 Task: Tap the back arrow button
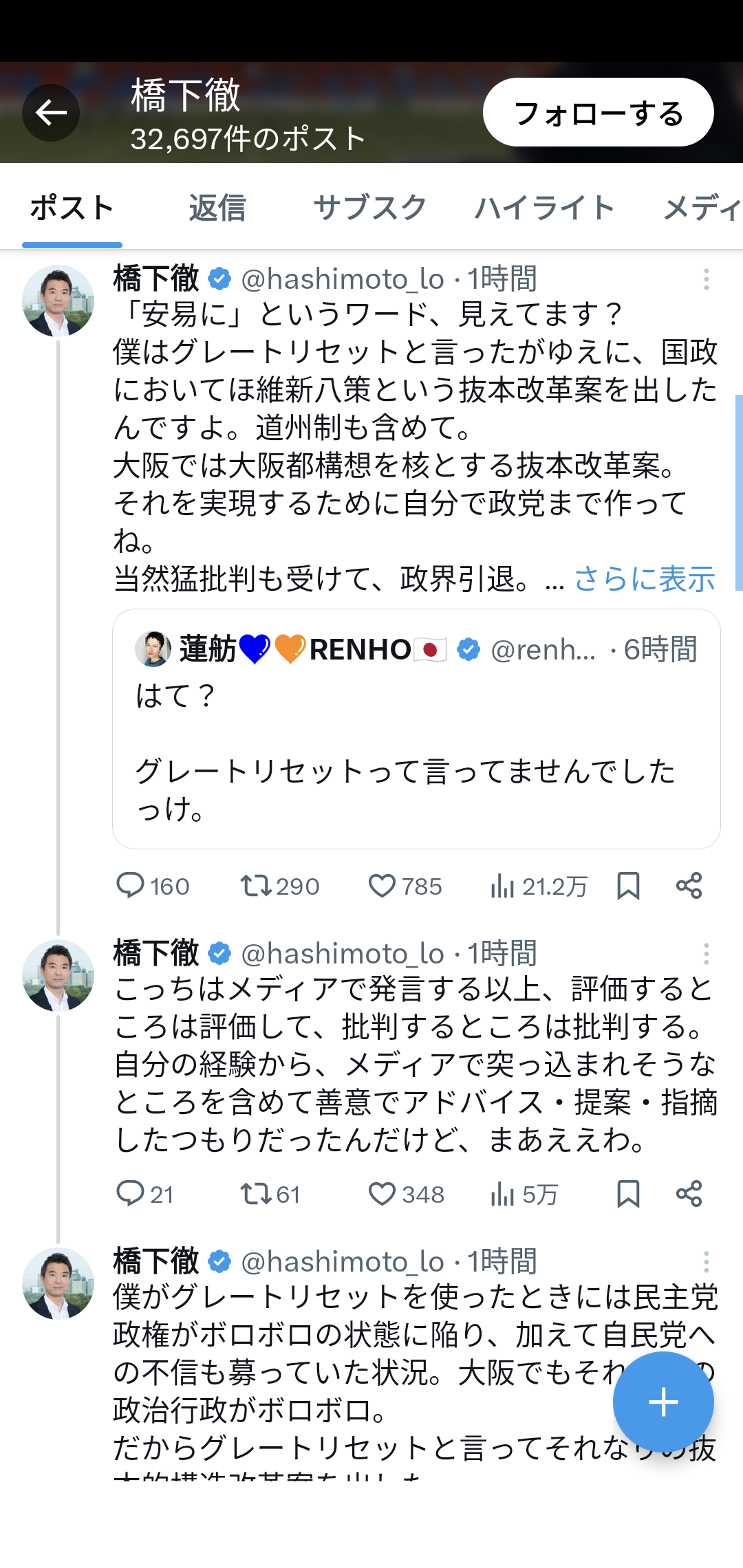point(51,113)
